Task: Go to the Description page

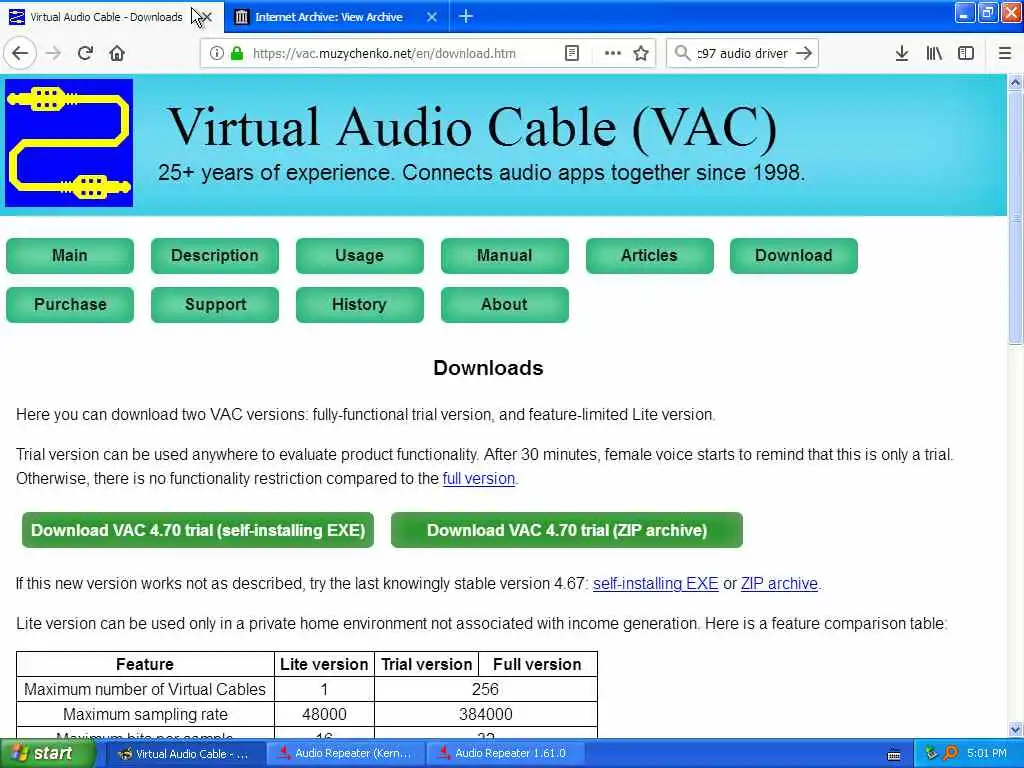Action: (215, 255)
